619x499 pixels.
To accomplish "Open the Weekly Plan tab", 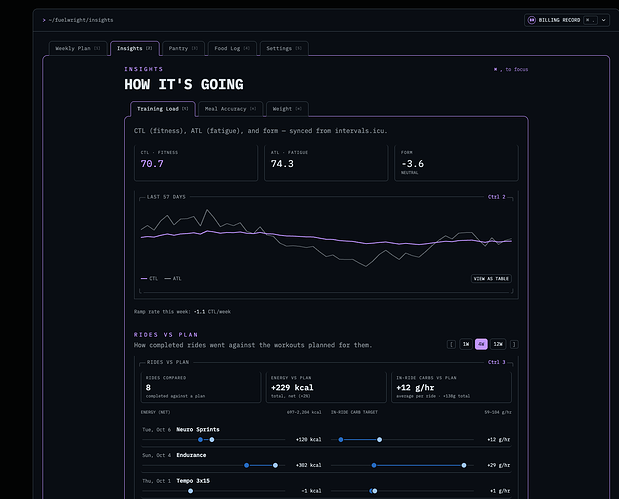I will click(x=78, y=49).
